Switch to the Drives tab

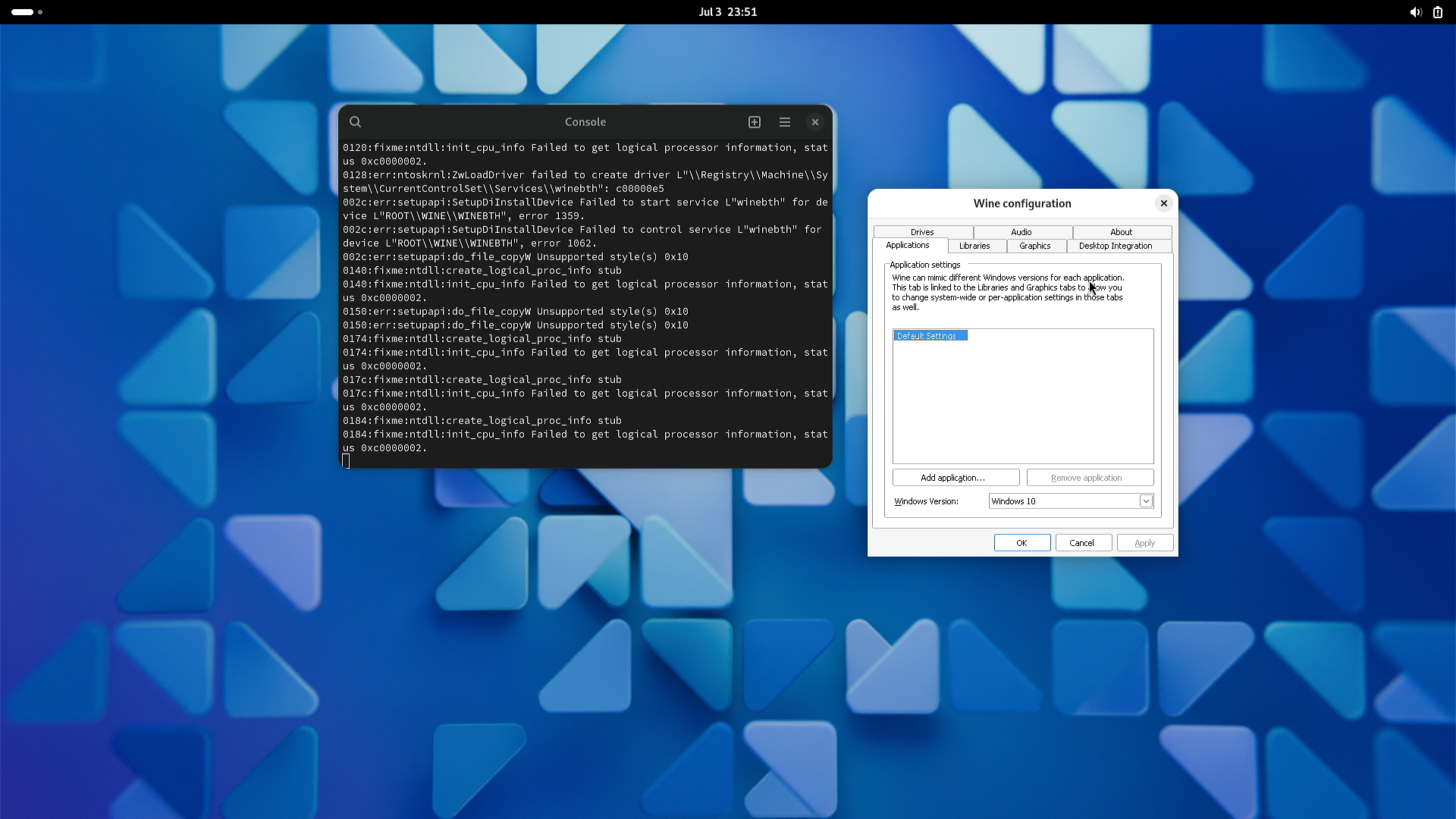click(923, 232)
